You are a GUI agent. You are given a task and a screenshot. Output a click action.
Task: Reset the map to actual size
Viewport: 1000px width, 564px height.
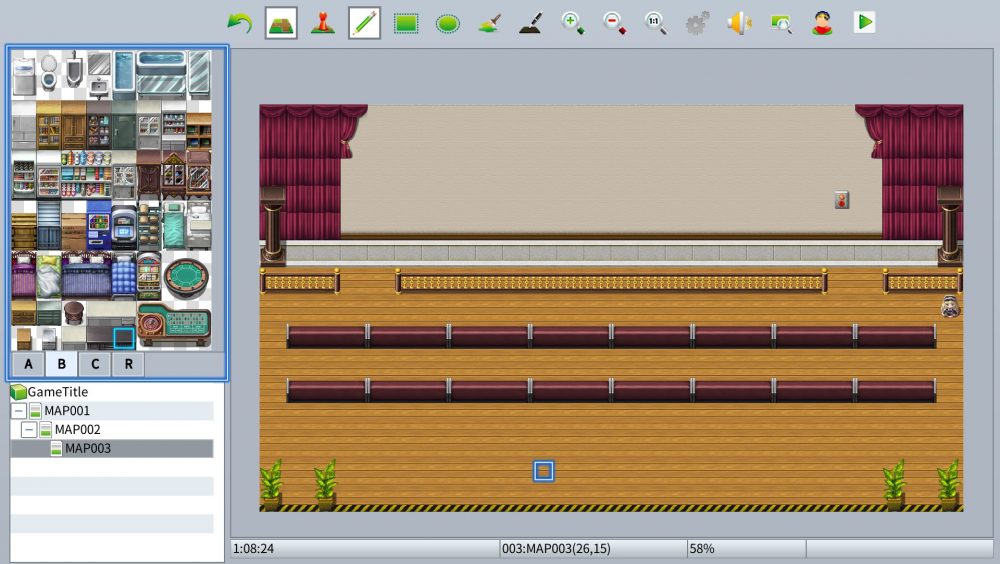tap(656, 23)
